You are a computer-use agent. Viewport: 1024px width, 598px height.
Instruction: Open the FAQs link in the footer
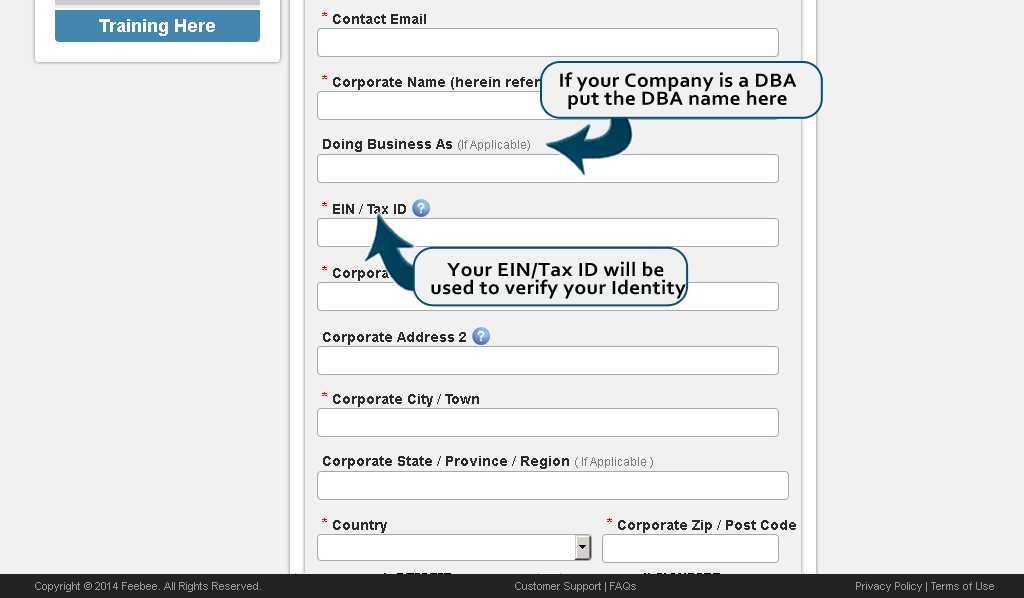(x=622, y=587)
